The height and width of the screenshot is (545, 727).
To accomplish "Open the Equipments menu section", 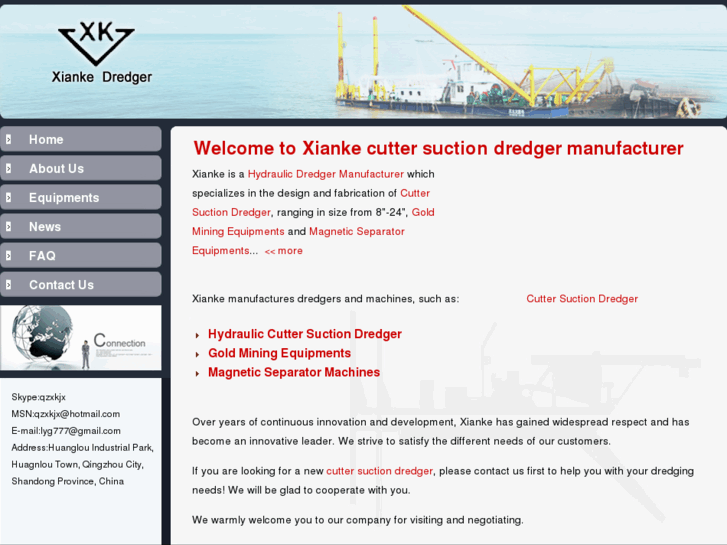I will tap(64, 198).
